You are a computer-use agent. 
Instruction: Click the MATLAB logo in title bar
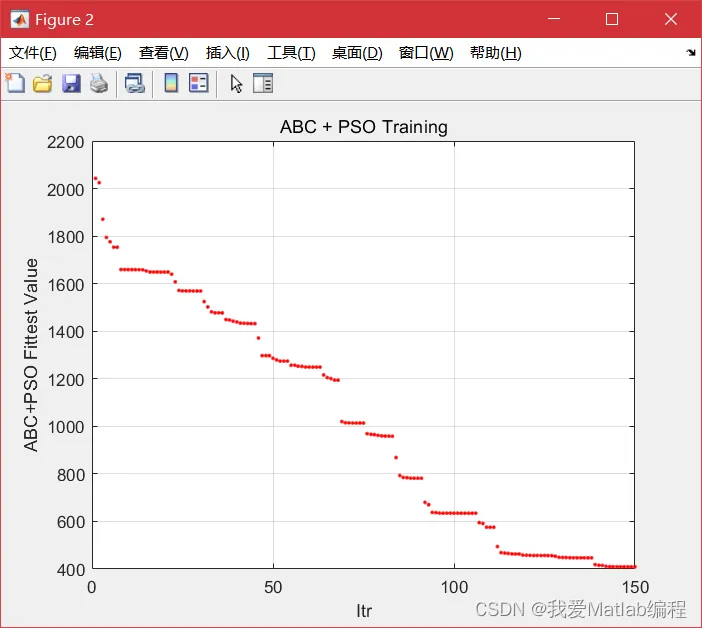tap(20, 20)
